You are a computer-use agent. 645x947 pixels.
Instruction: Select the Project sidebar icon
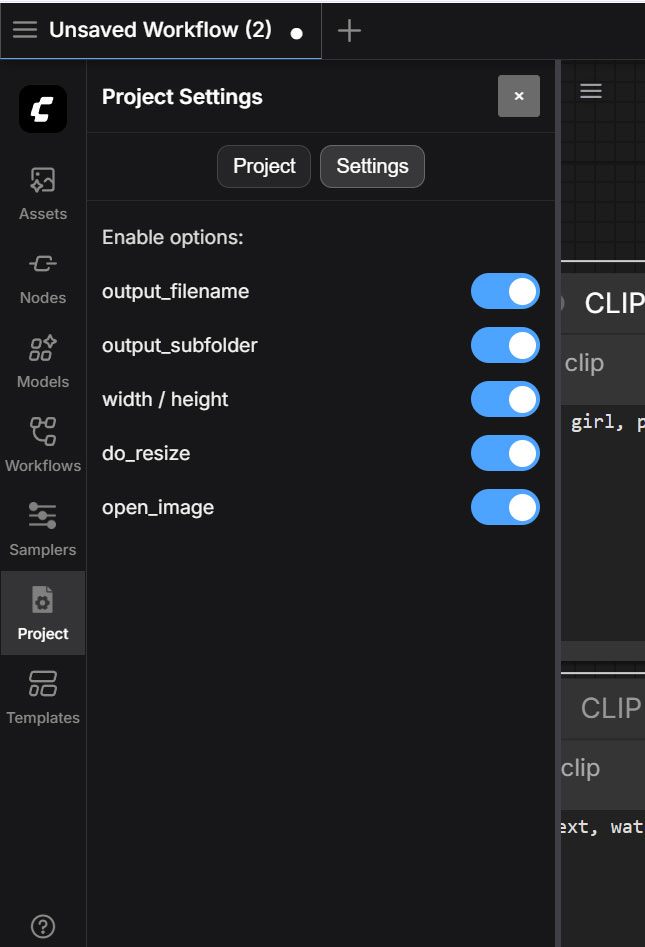[42, 613]
